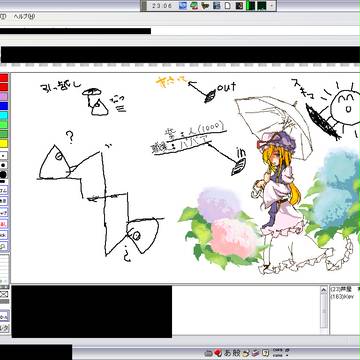
Task: Pick the light green color swatch
Action: [x=3, y=125]
